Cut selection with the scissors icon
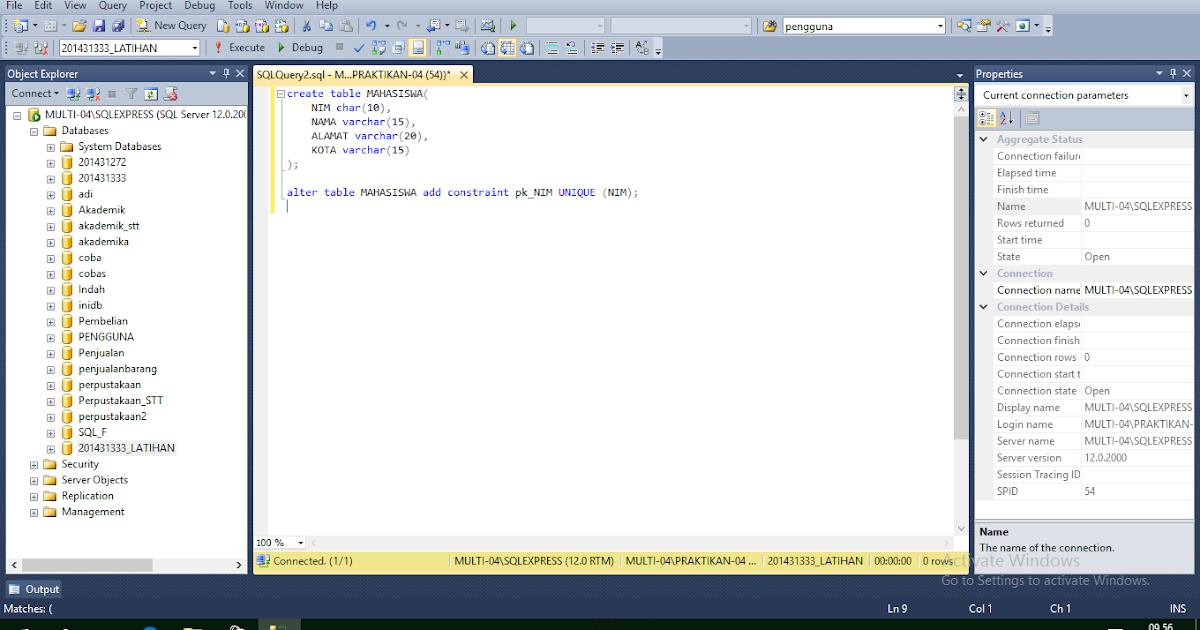 coord(305,25)
